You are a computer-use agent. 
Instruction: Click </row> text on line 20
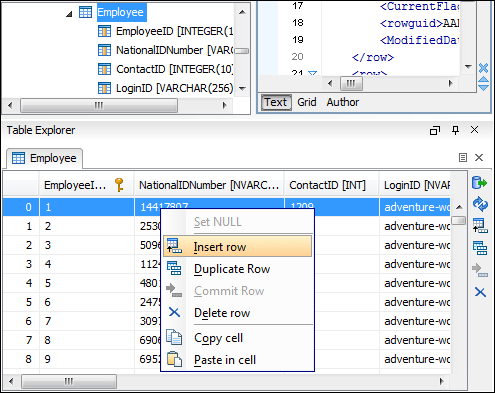click(373, 57)
